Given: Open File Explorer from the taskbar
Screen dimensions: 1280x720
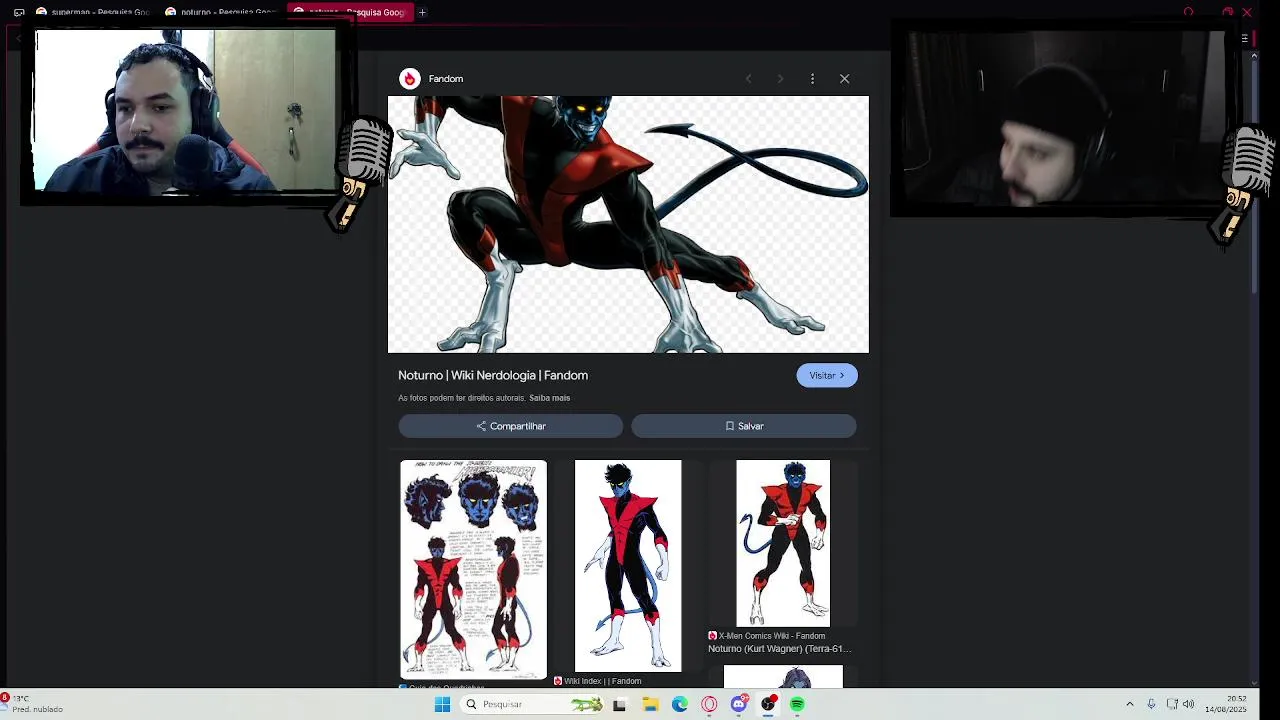Looking at the screenshot, I should [x=650, y=704].
